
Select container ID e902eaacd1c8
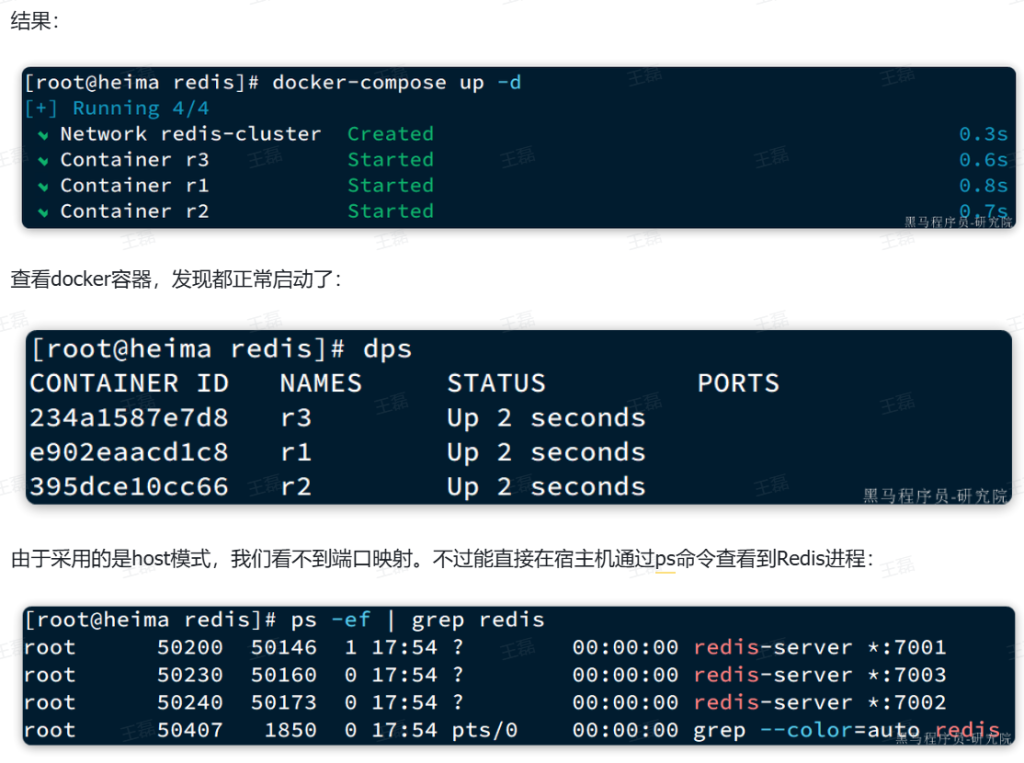[x=129, y=453]
